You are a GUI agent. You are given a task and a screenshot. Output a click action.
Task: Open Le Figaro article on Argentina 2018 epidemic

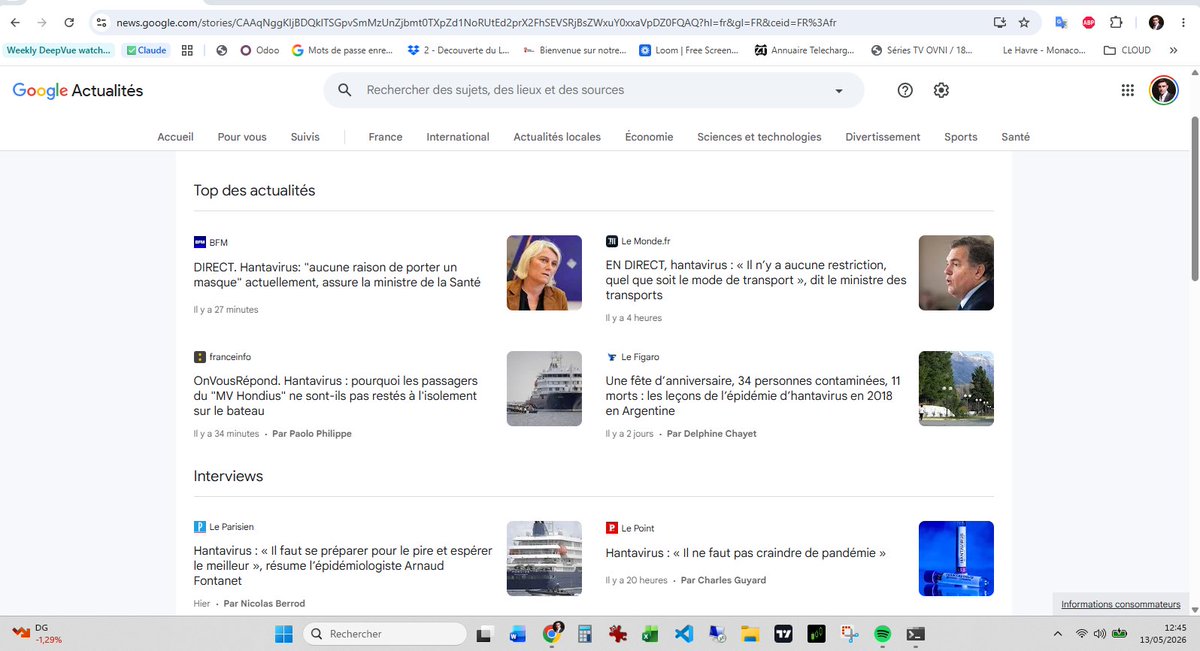tap(753, 396)
